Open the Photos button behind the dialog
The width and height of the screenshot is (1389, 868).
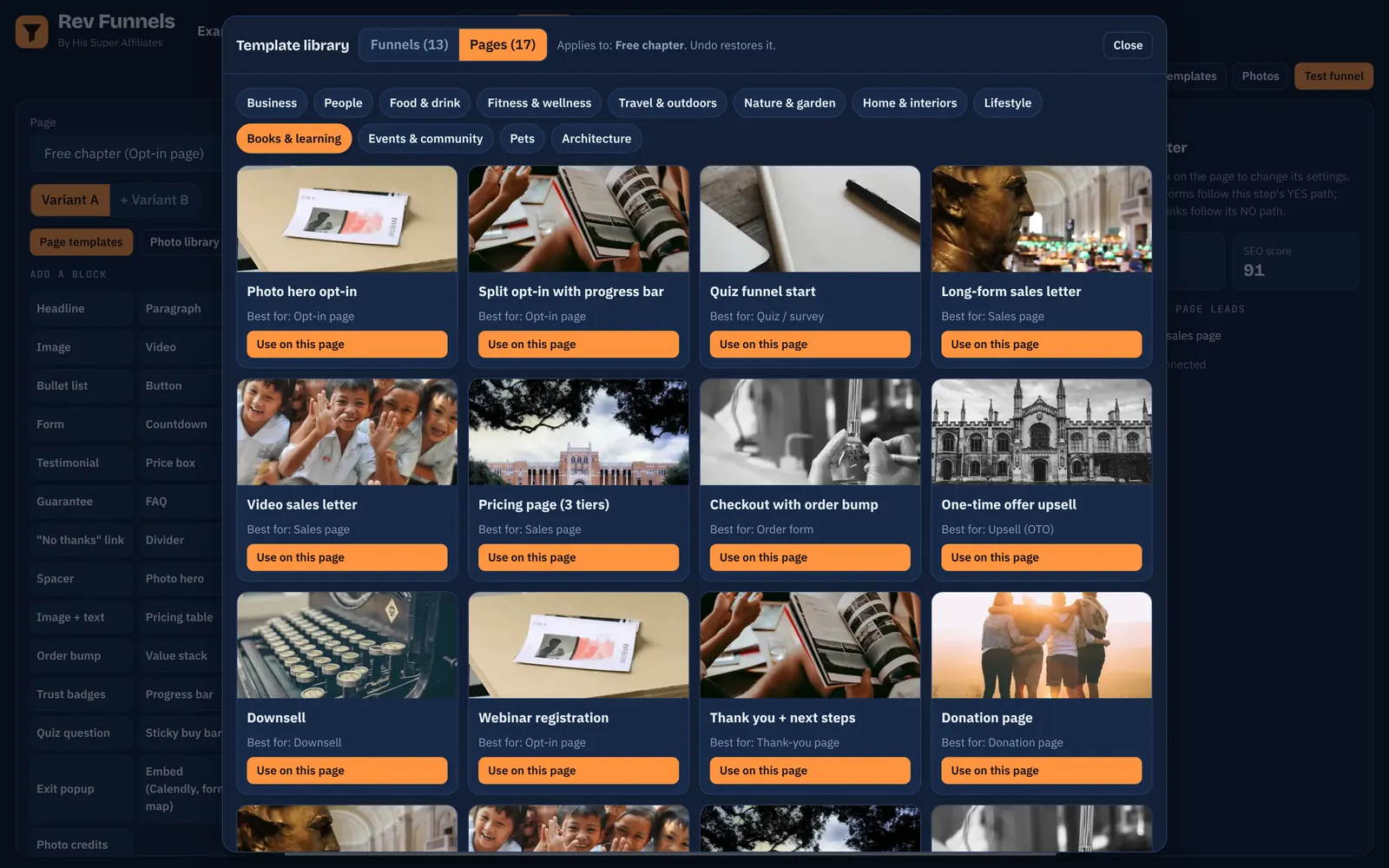[1260, 76]
